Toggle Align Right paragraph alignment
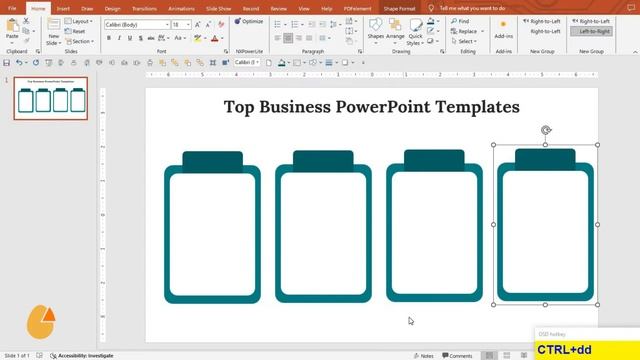The height and width of the screenshot is (360, 640). click(299, 38)
